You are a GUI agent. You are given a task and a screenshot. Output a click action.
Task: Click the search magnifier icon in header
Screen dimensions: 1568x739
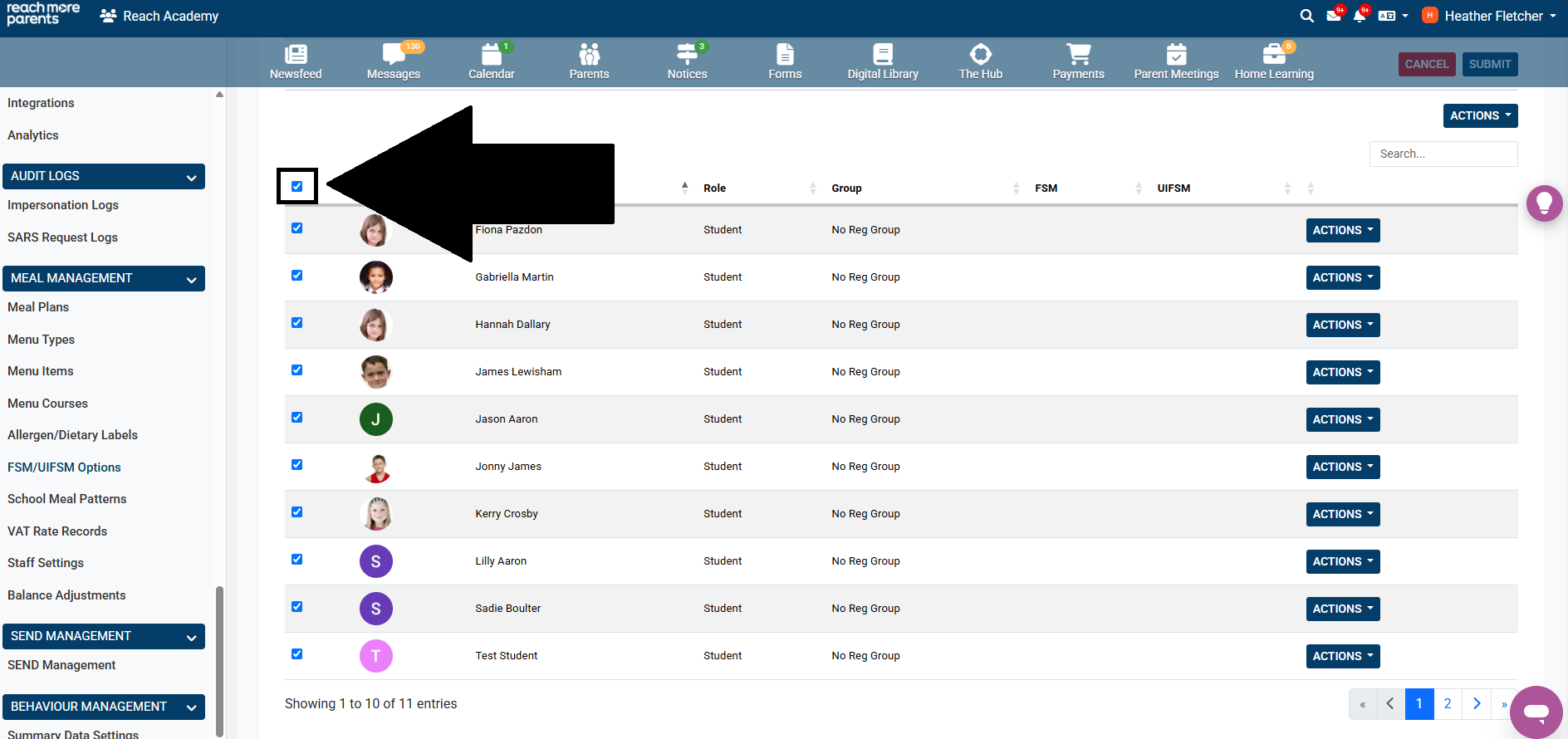(x=1306, y=16)
